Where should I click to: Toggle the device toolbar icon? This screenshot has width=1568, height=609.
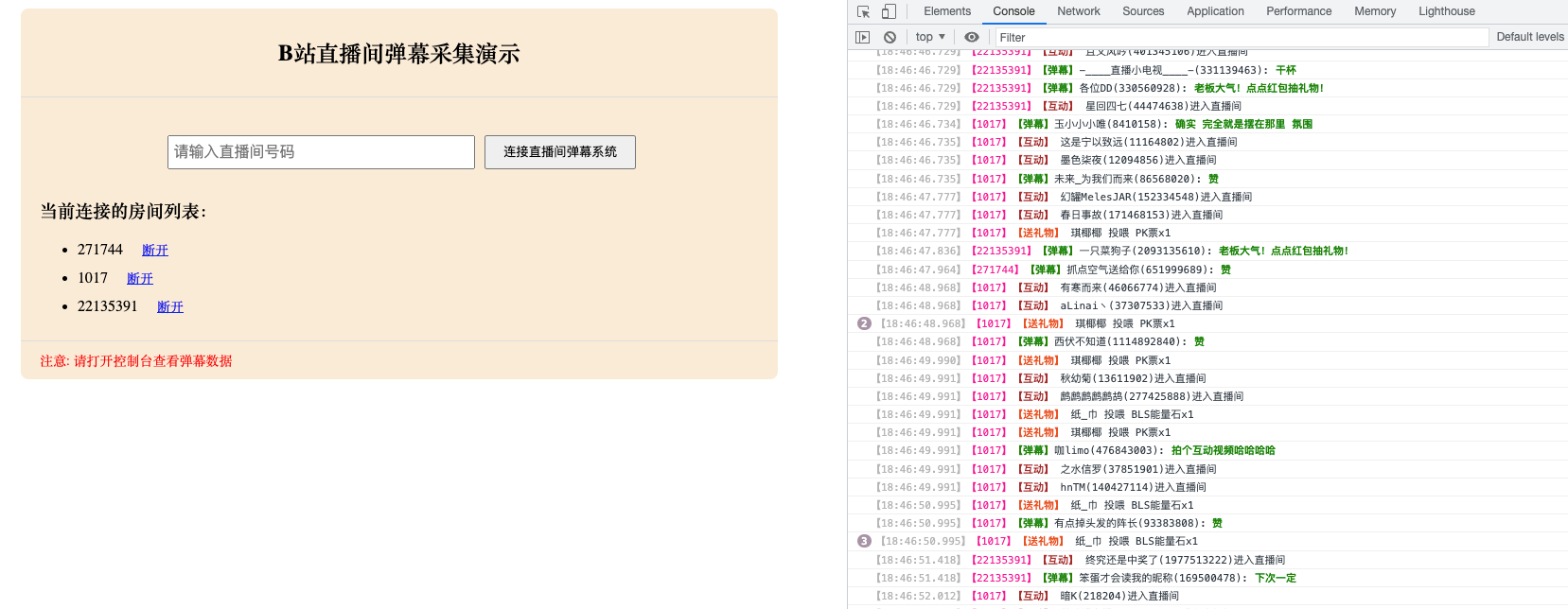[889, 11]
